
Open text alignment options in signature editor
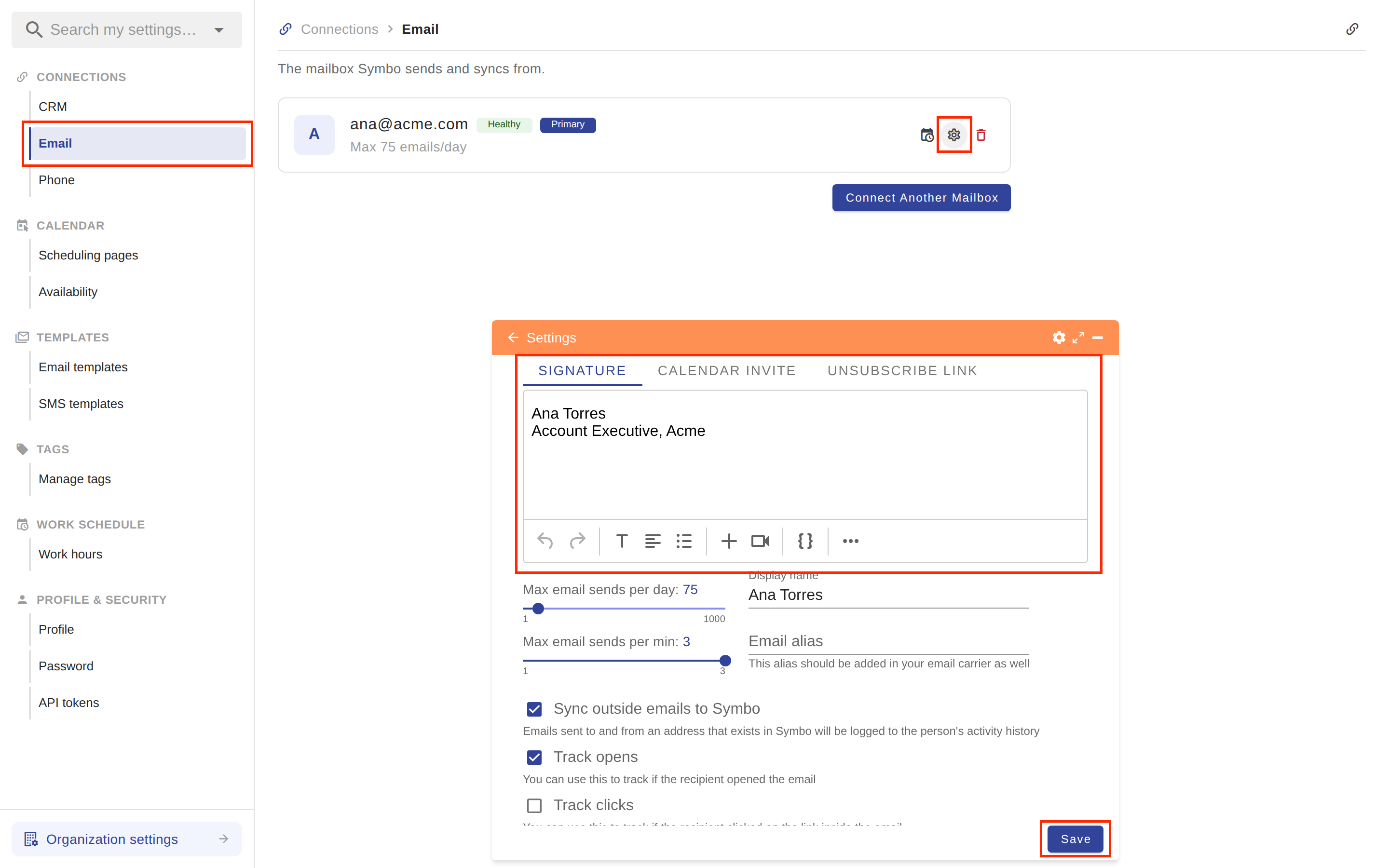coord(653,541)
